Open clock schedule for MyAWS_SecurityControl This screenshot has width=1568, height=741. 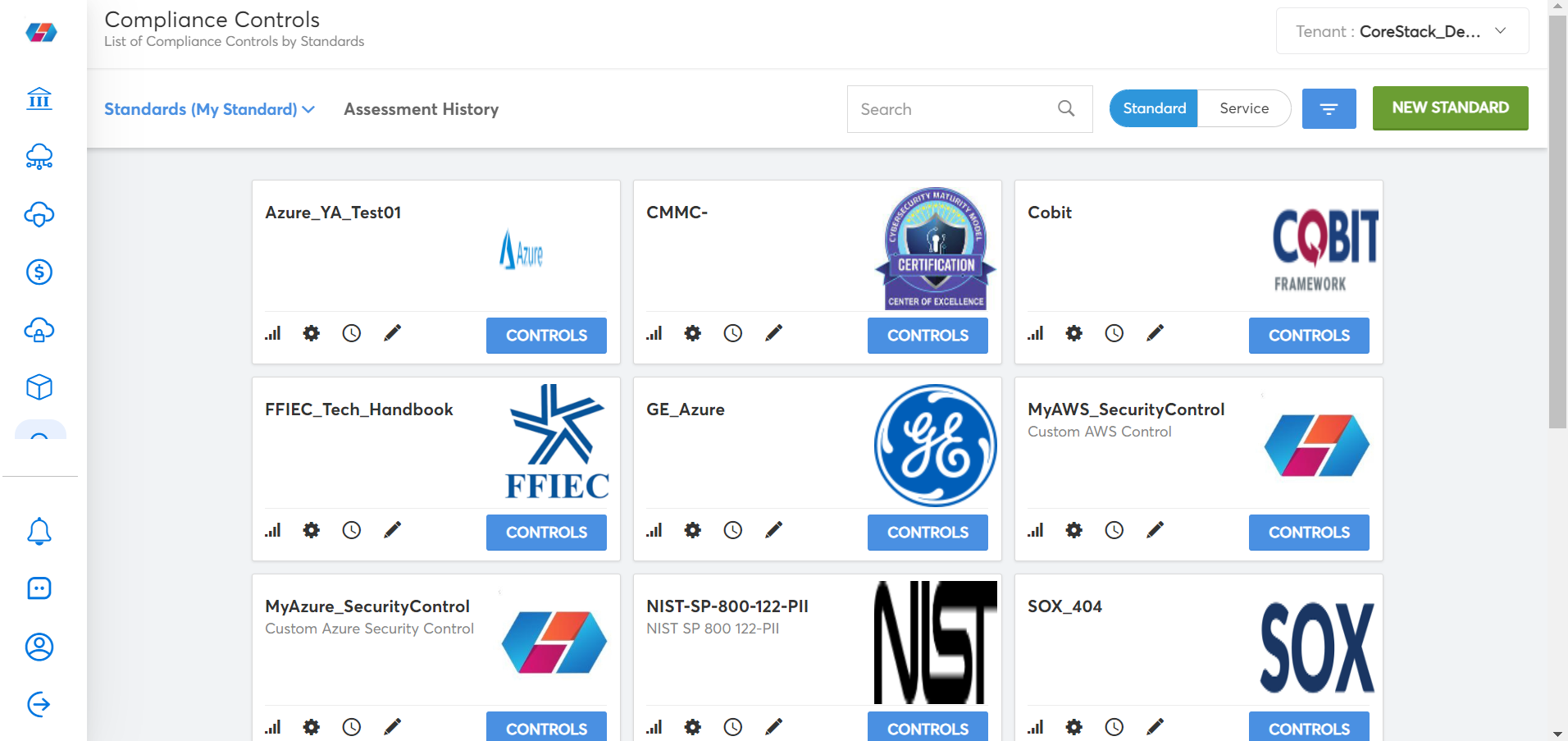coord(1114,530)
